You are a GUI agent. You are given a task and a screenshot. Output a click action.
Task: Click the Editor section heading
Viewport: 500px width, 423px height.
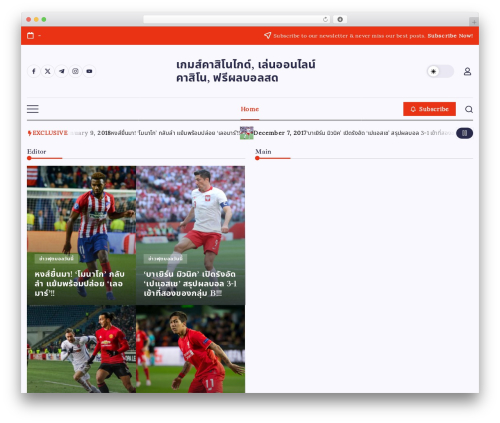36,152
